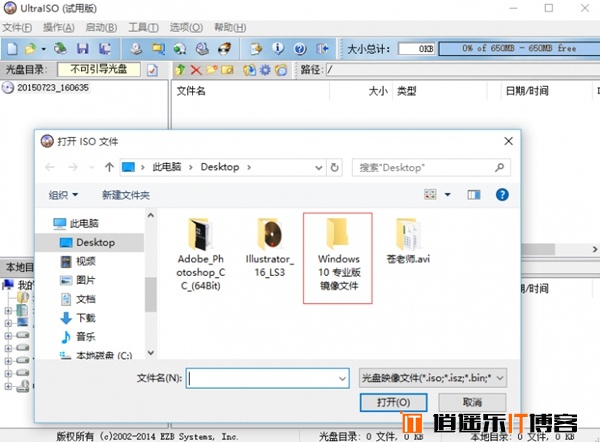Click the disc properties icon beside 不可引导光盘
The width and height of the screenshot is (600, 442).
click(152, 70)
